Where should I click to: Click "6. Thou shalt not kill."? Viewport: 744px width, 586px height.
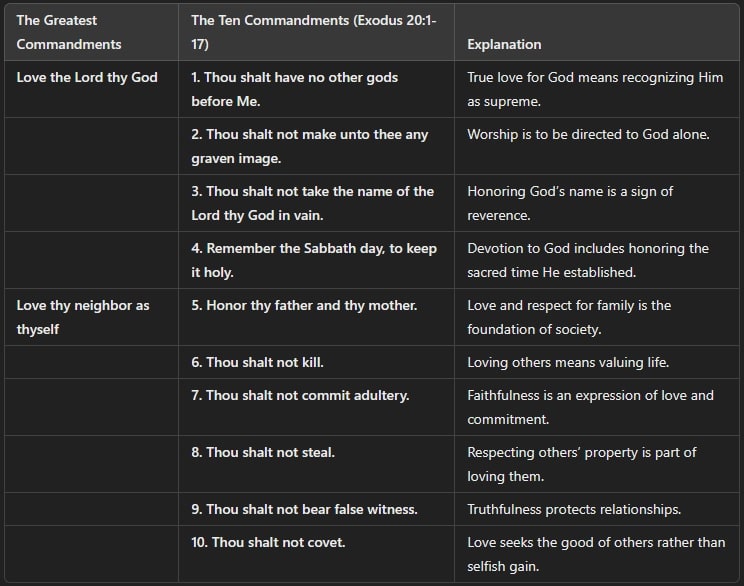point(257,362)
